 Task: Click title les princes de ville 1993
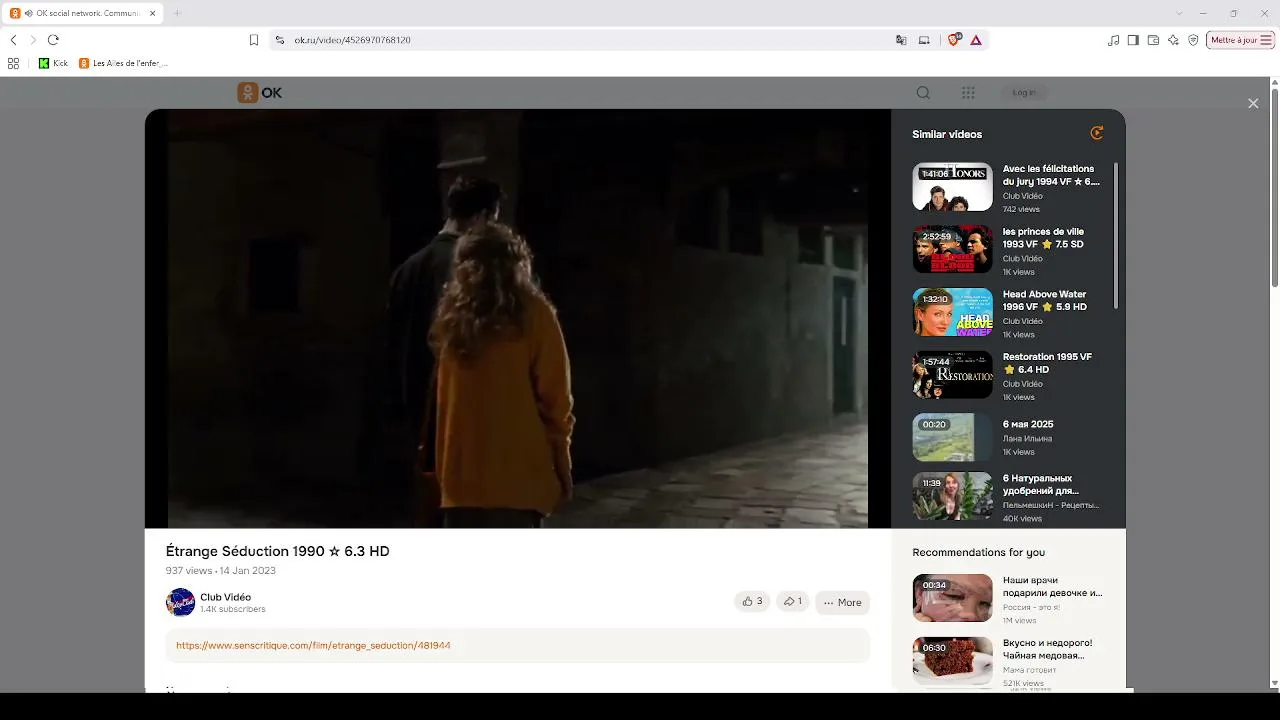point(1043,238)
